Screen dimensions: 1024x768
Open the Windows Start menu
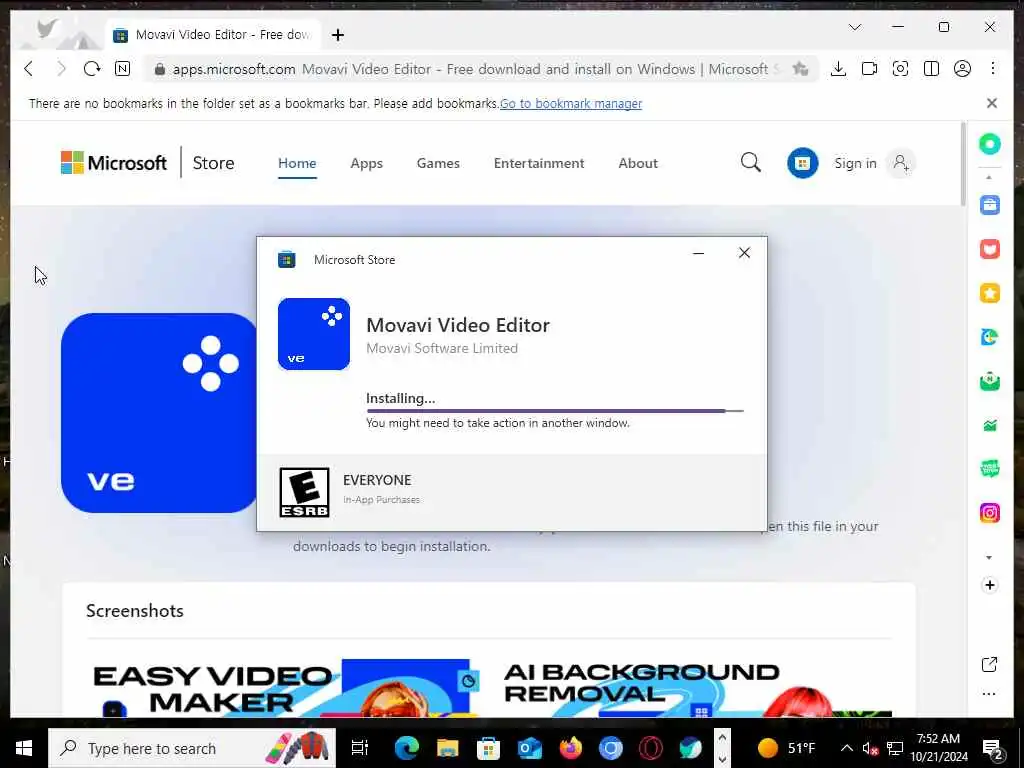pyautogui.click(x=24, y=748)
